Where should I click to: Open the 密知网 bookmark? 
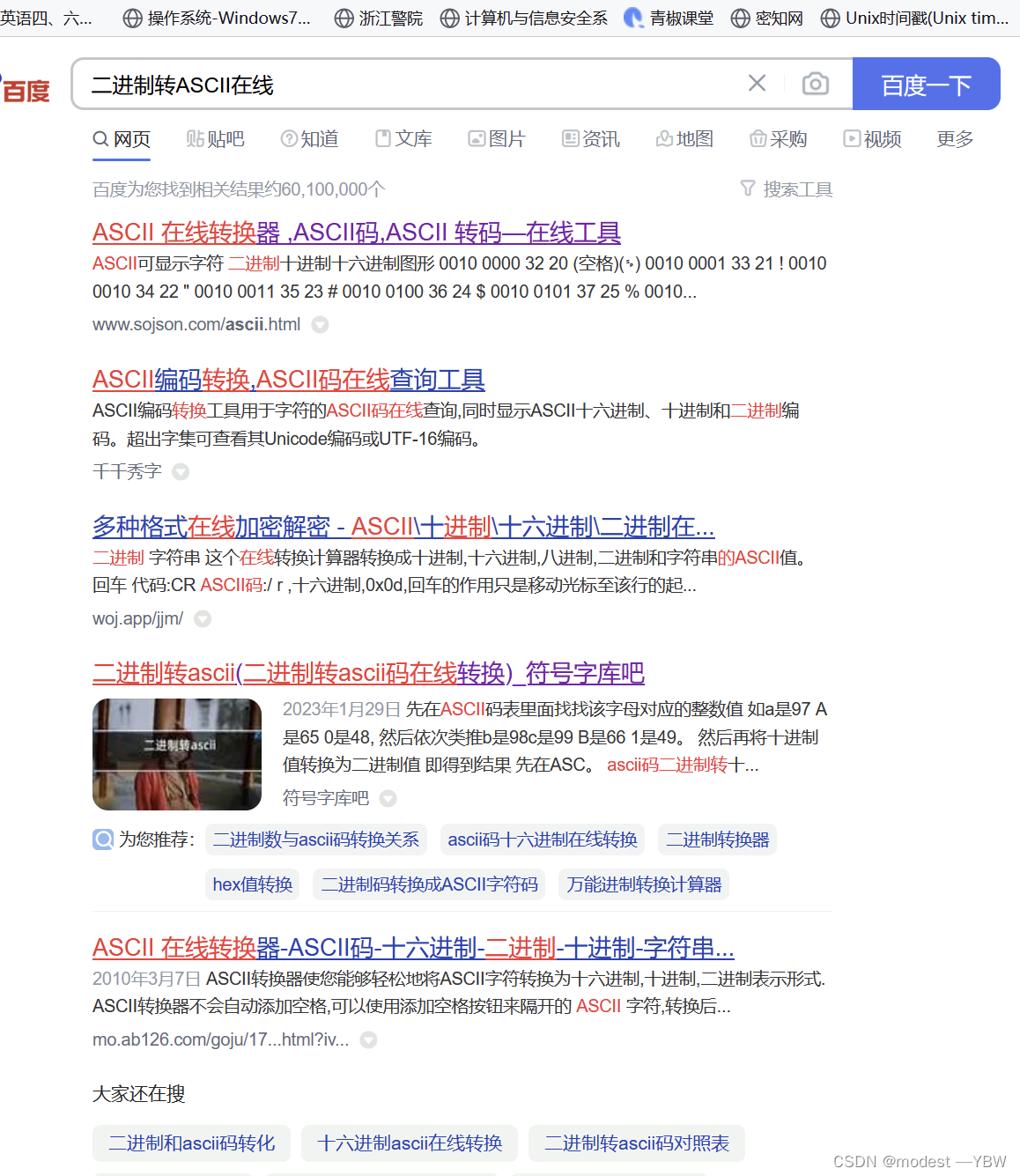(767, 18)
